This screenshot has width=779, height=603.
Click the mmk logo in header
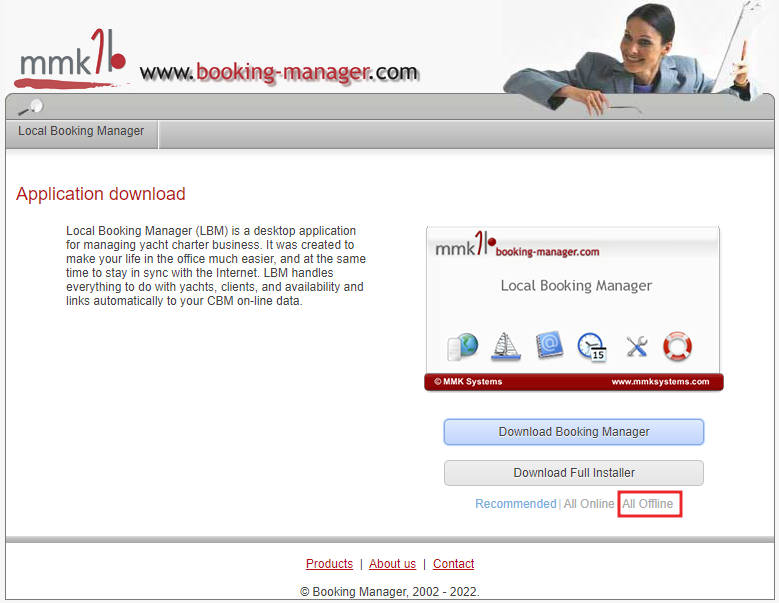(x=71, y=59)
